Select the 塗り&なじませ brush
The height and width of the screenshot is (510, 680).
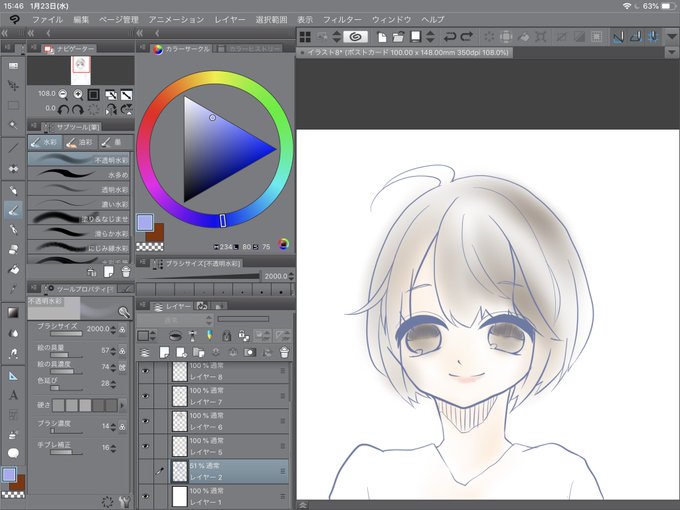(78, 218)
